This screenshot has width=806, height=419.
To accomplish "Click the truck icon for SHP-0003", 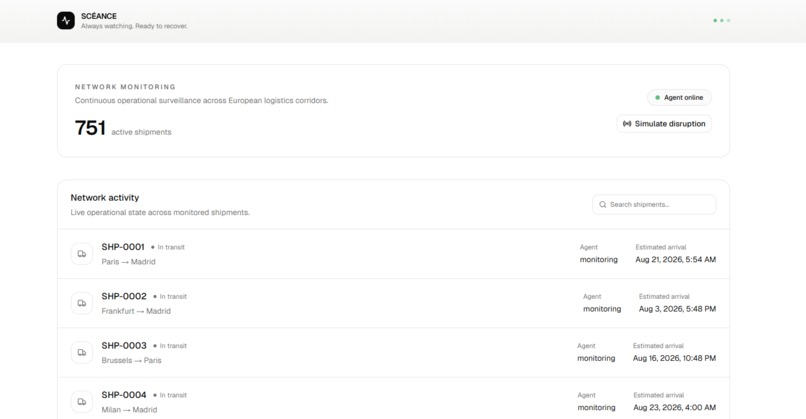I will tap(82, 353).
